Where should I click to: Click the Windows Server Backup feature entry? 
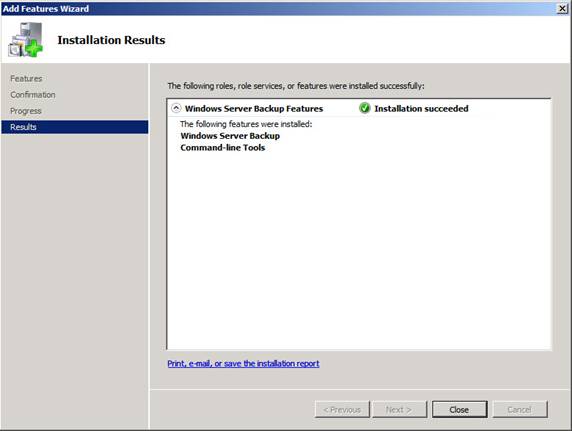coord(230,136)
